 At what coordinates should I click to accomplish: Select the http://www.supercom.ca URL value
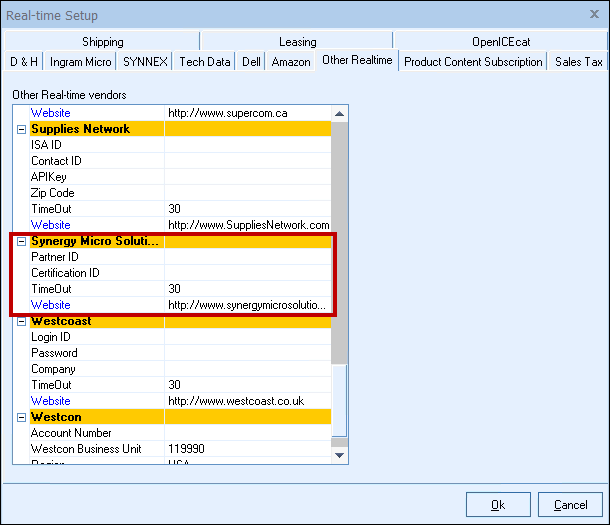pyautogui.click(x=228, y=113)
